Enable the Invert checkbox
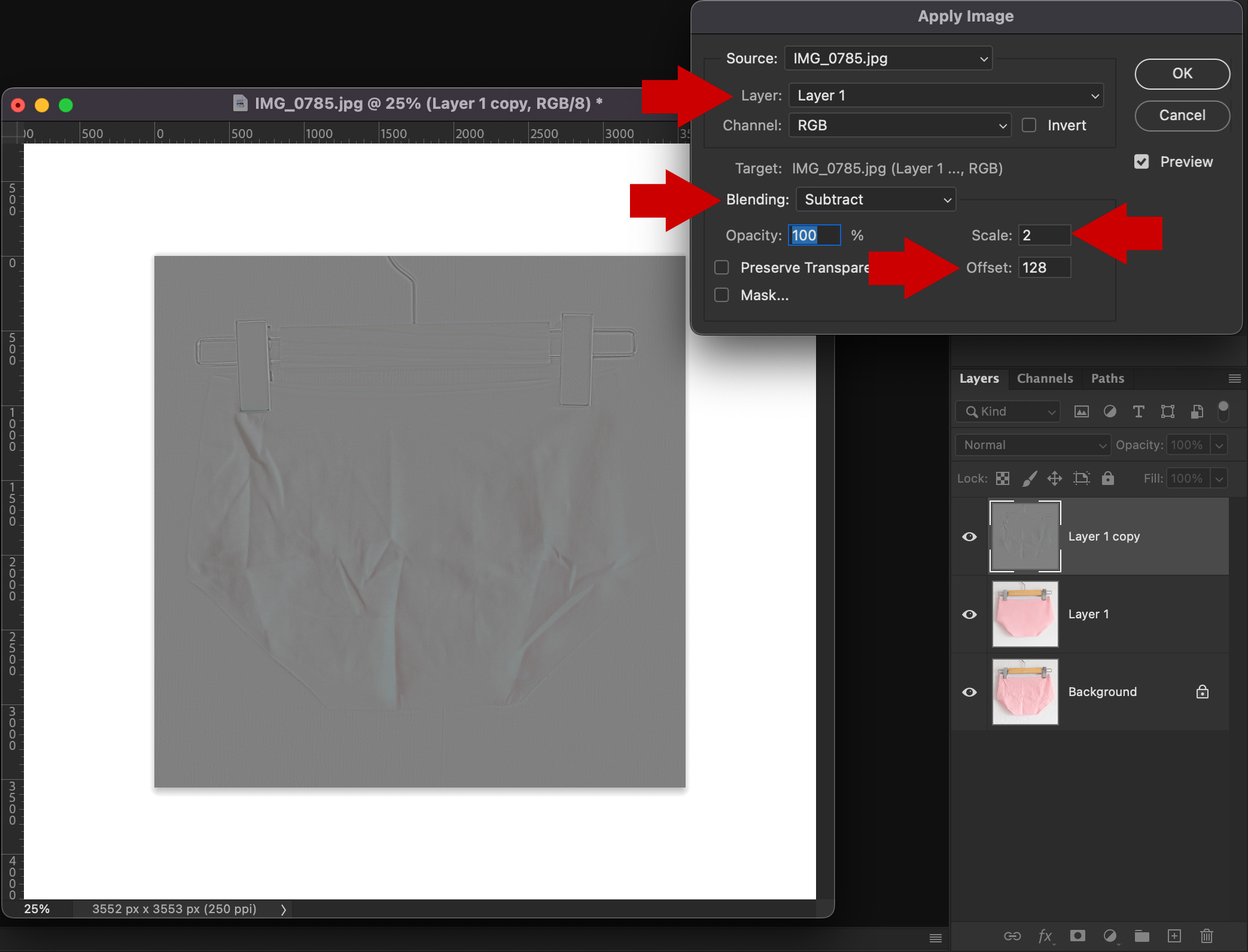The height and width of the screenshot is (952, 1248). [1029, 126]
